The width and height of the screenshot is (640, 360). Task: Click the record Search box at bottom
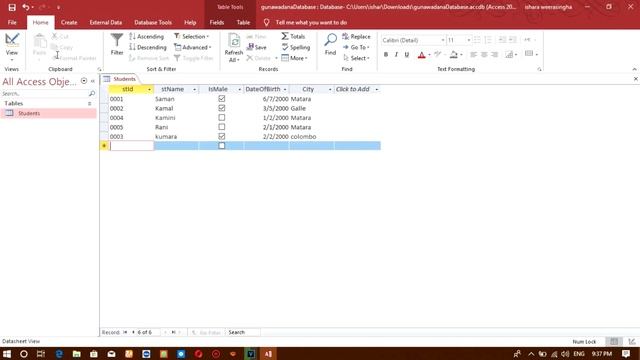click(243, 332)
